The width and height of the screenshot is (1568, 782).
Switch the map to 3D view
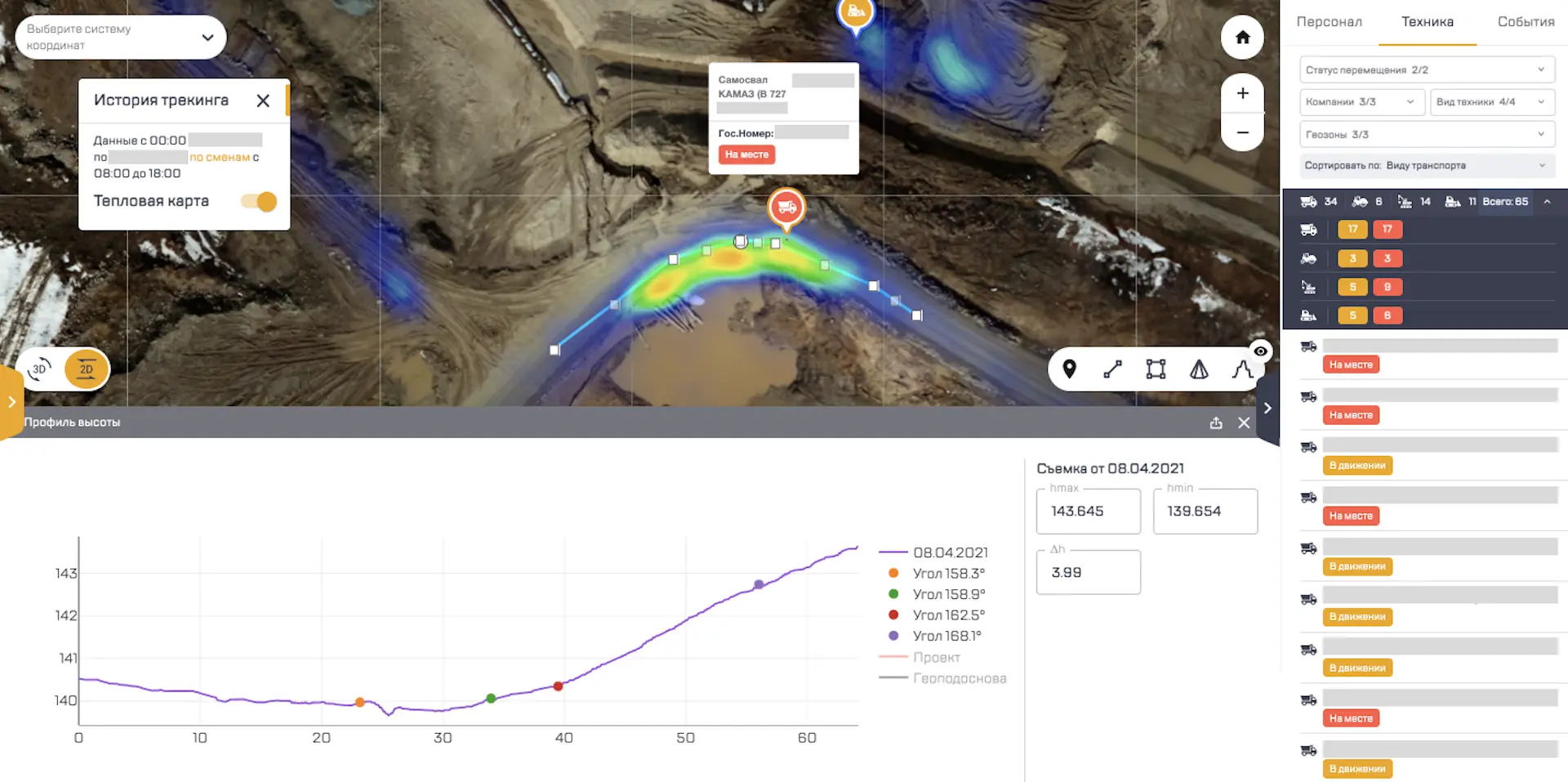pos(39,369)
